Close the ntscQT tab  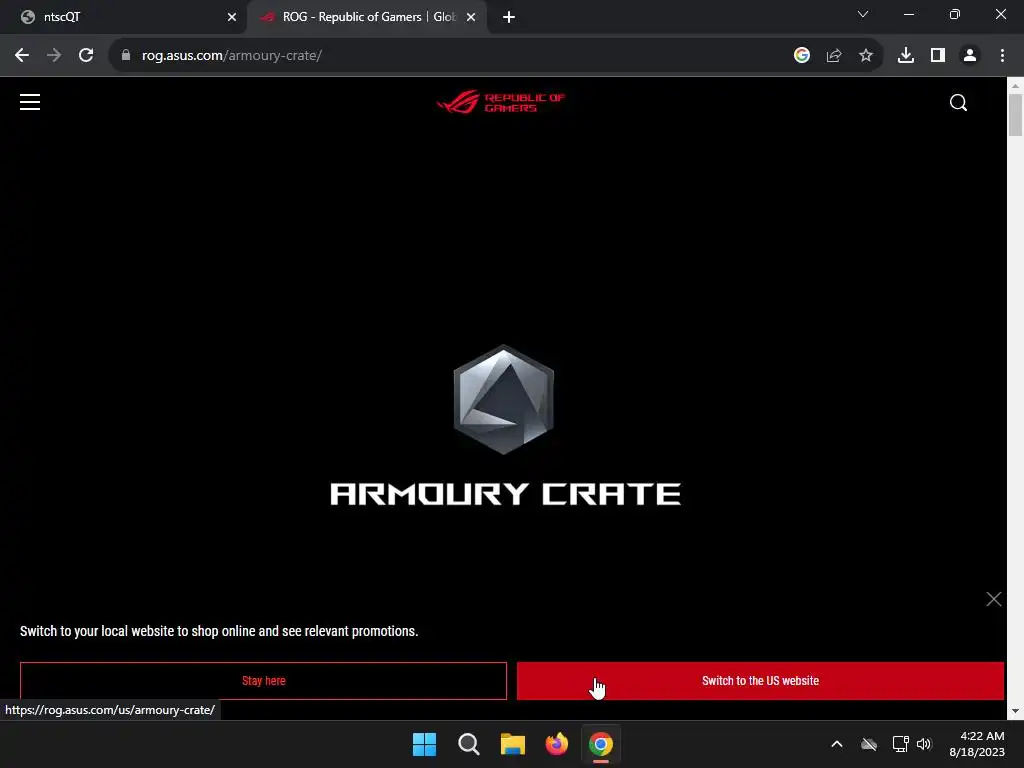pyautogui.click(x=231, y=17)
